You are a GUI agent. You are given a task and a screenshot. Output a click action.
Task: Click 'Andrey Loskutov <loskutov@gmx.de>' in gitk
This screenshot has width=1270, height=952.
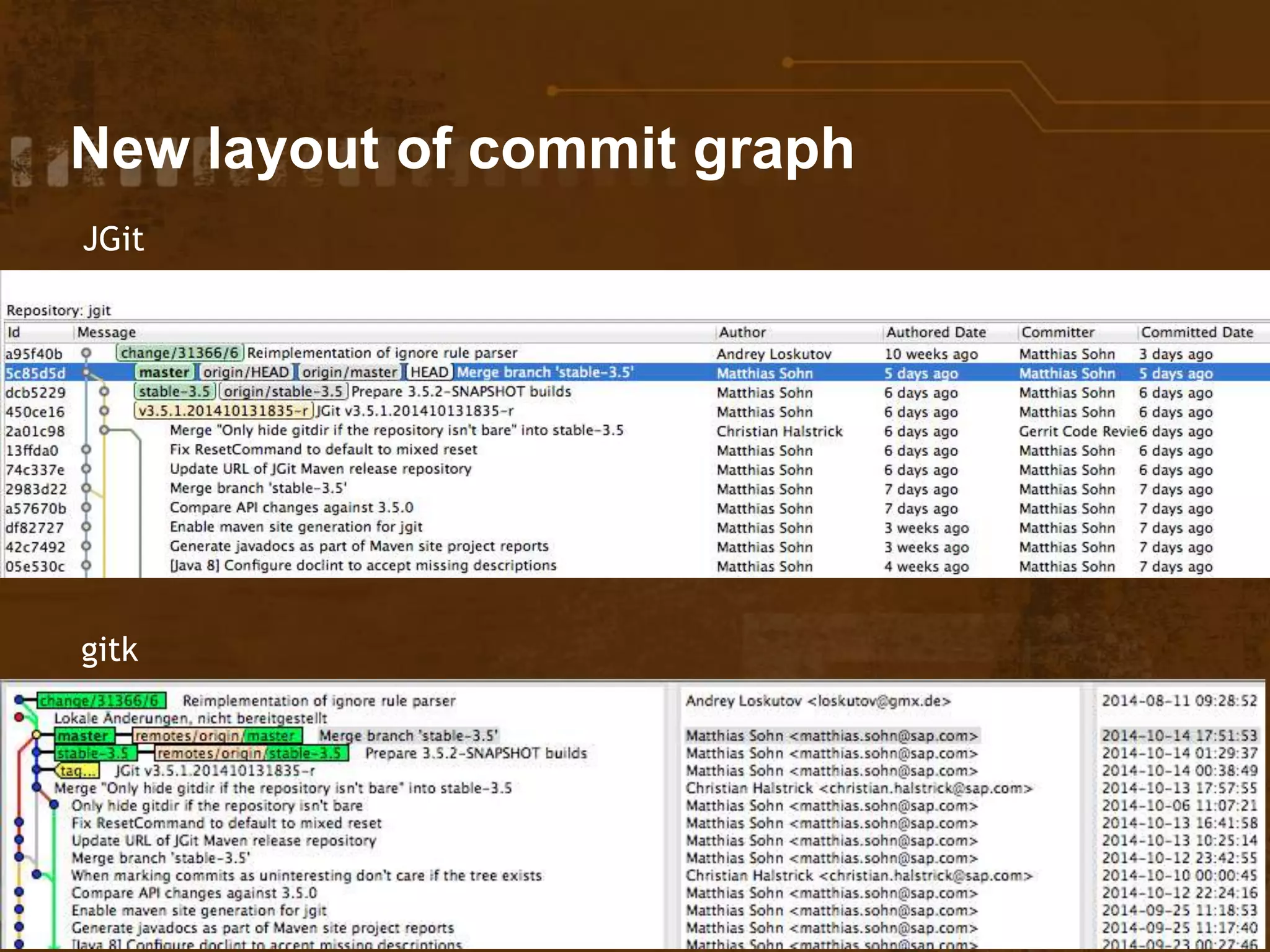pyautogui.click(x=818, y=701)
